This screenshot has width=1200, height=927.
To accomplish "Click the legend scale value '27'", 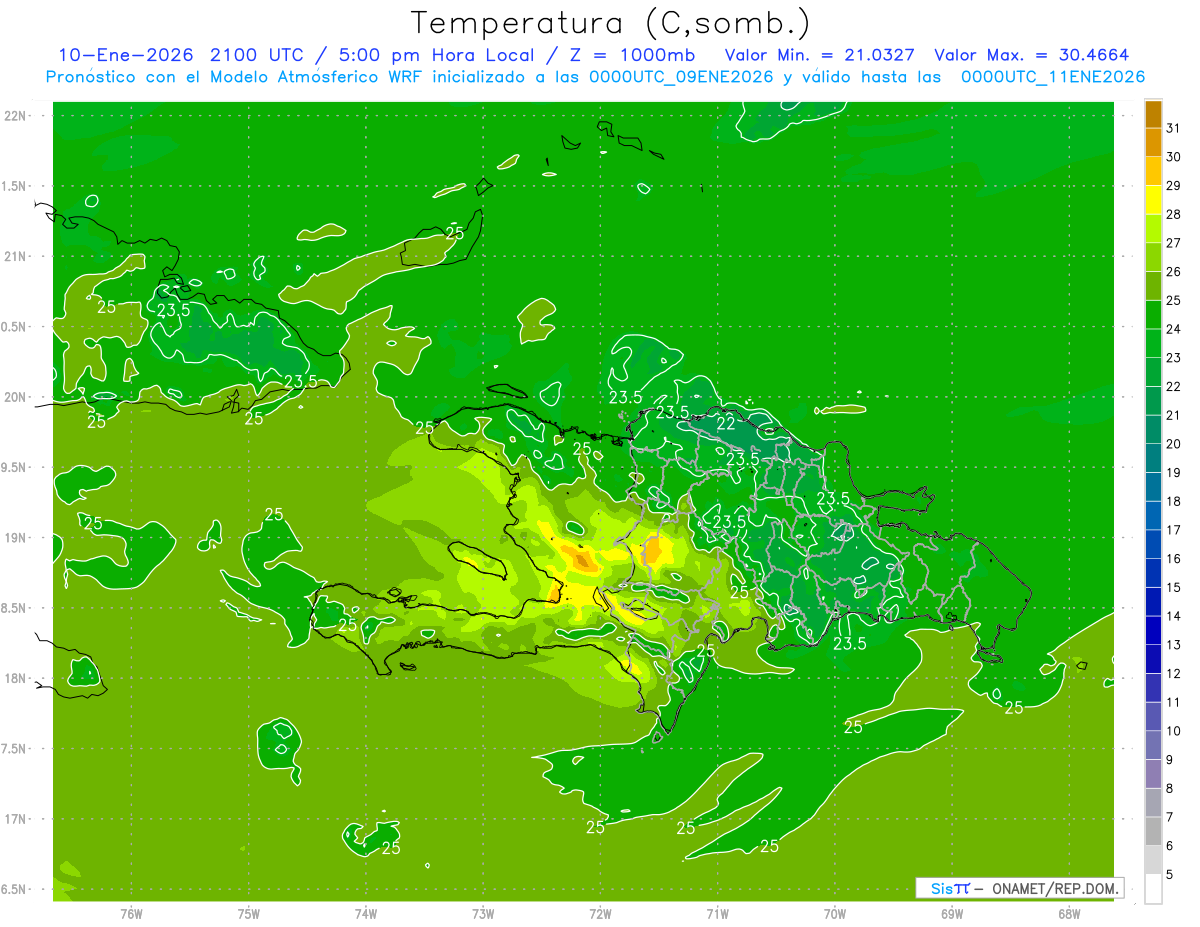I will click(1173, 243).
